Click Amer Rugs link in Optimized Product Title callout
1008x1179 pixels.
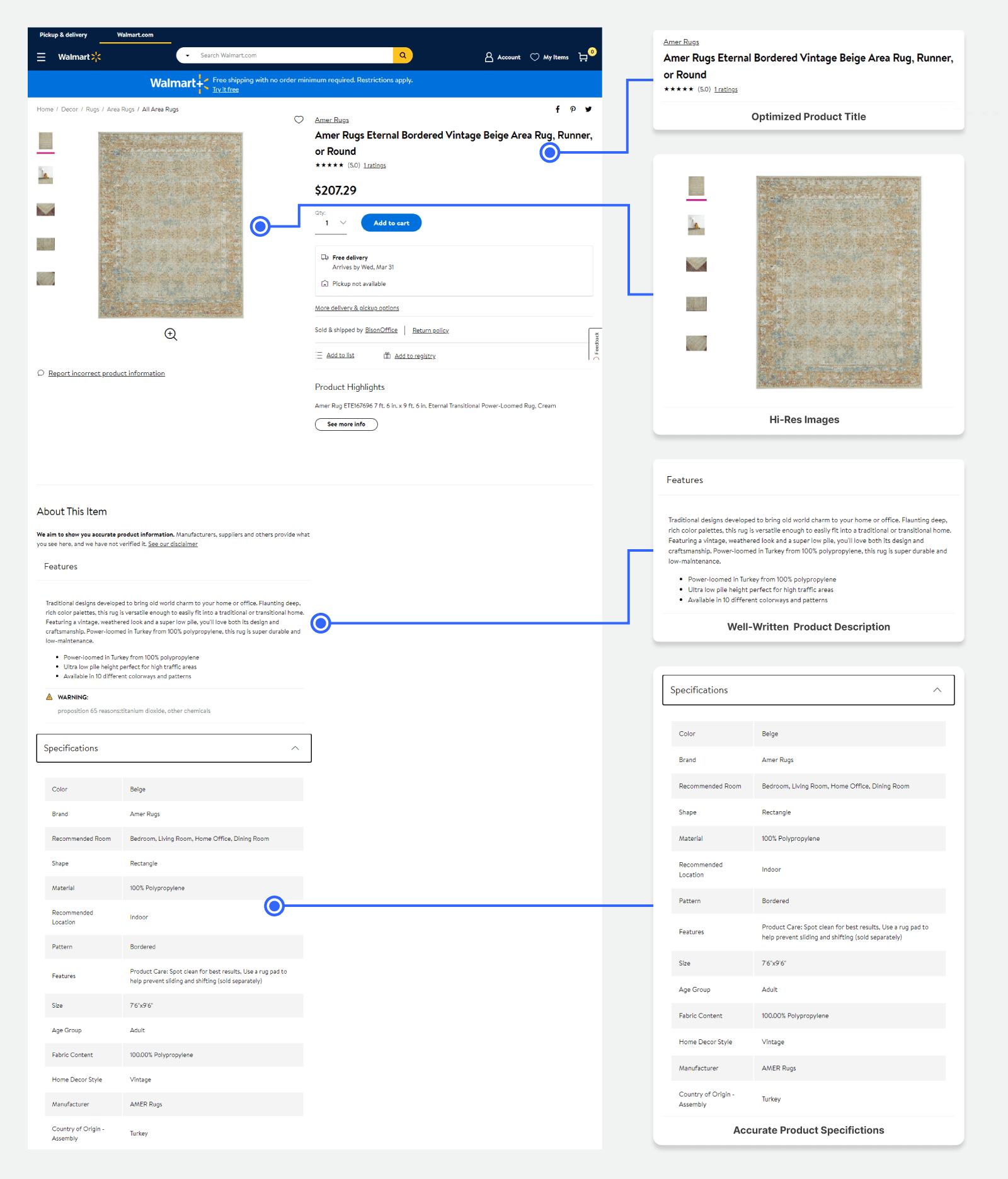click(681, 42)
